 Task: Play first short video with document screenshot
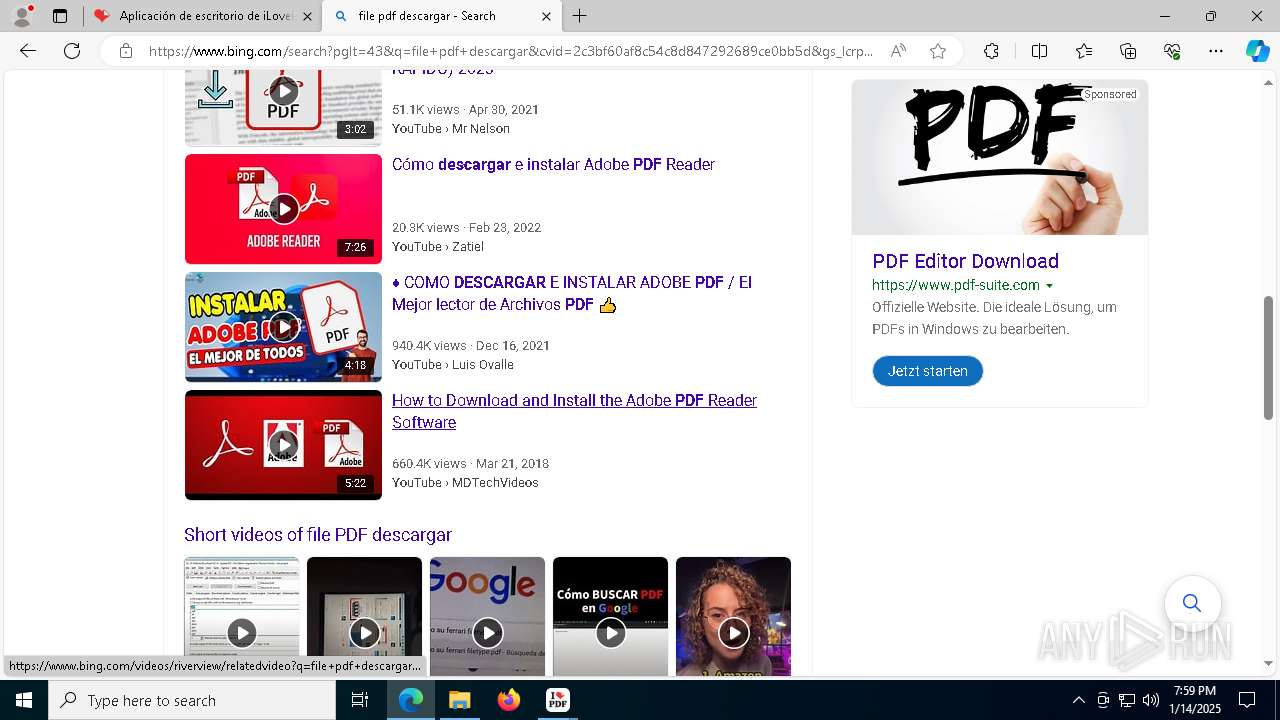pyautogui.click(x=242, y=617)
